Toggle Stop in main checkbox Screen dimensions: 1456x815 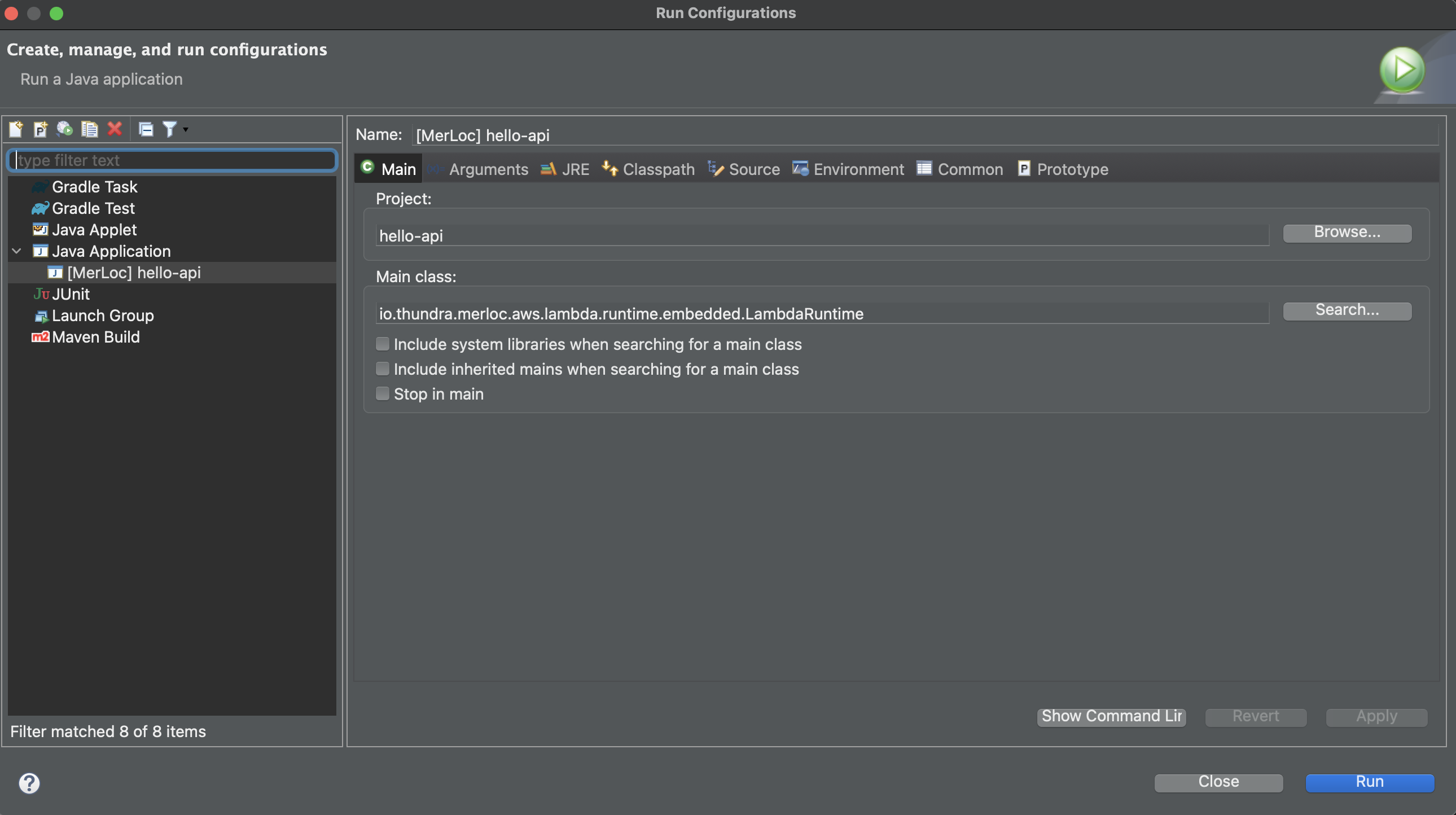pos(382,393)
